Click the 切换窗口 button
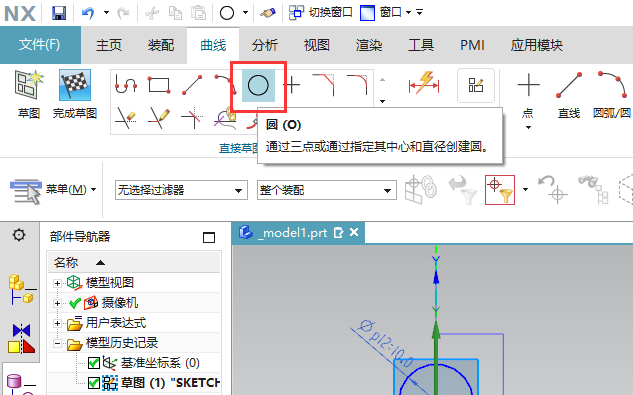Screen dimensions: 633x395 point(321,13)
